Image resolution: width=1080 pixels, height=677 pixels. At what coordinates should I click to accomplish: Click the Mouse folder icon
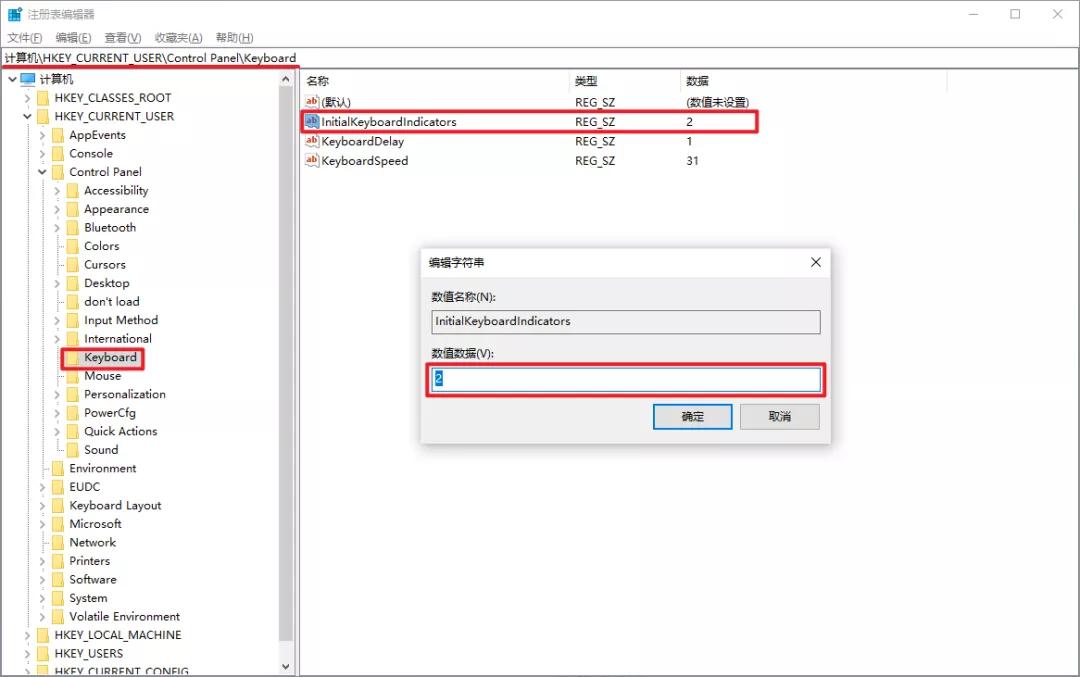pos(73,376)
